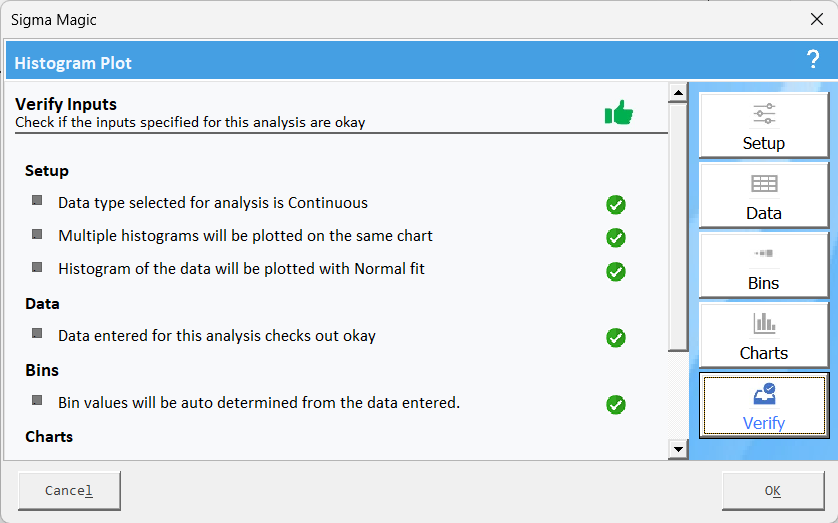Click the Cancel button
Screen dimensions: 838x523
point(69,490)
